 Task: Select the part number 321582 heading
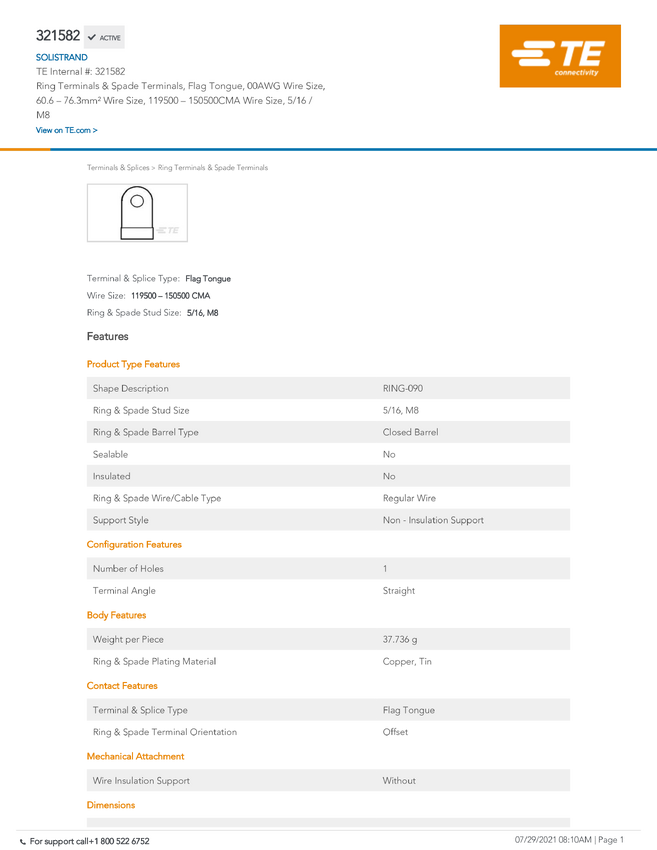click(58, 36)
